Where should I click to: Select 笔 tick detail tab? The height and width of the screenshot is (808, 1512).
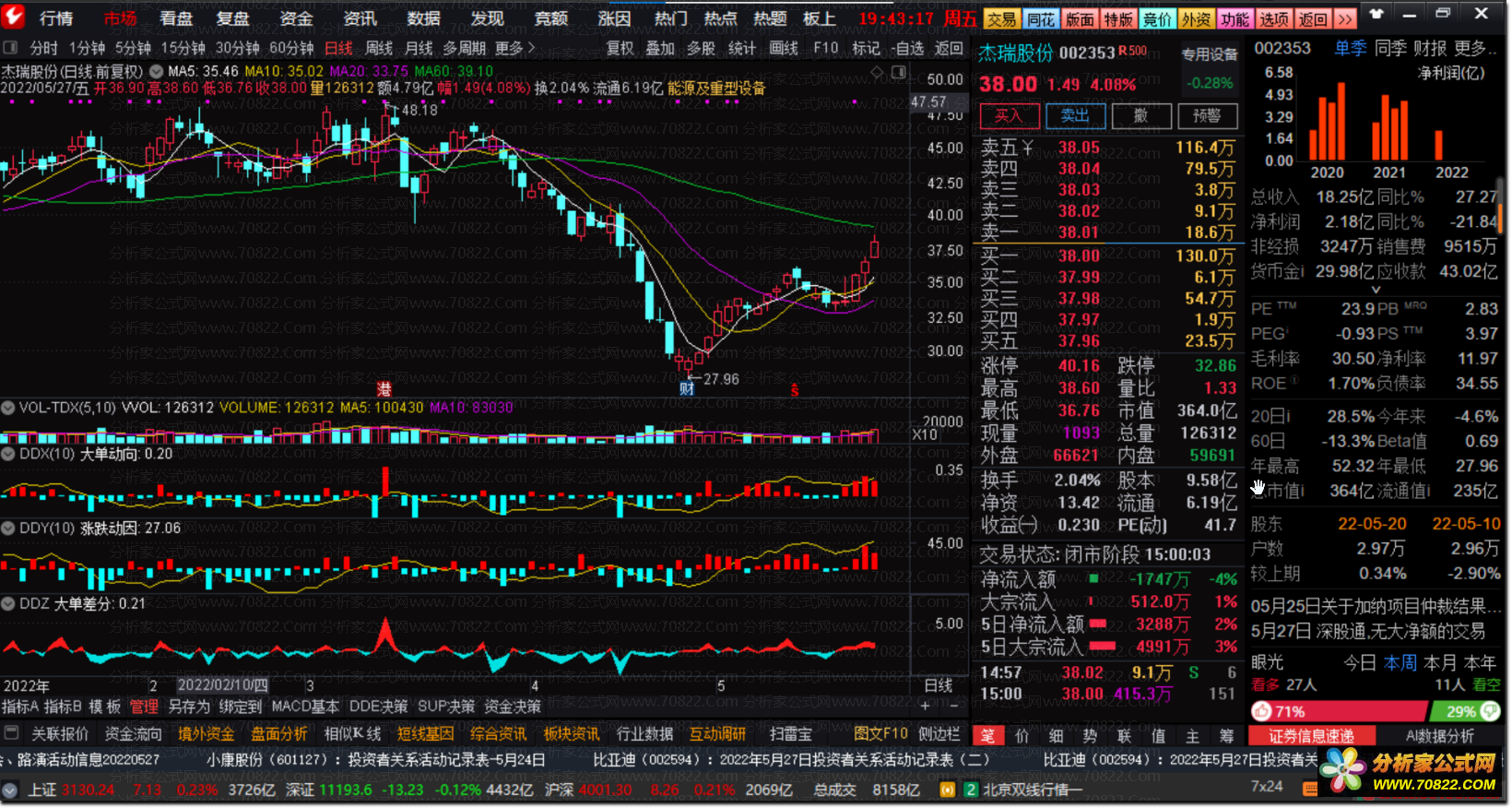987,736
